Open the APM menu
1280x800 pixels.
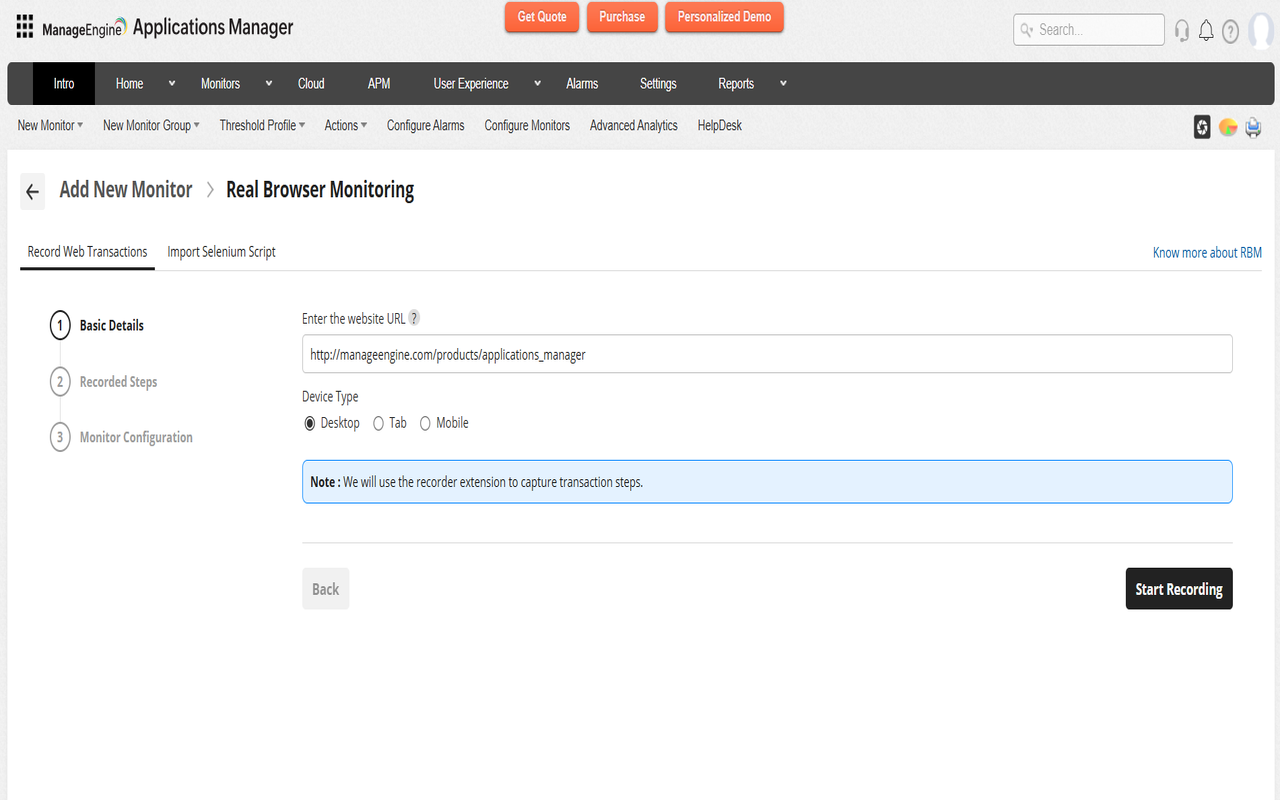379,83
